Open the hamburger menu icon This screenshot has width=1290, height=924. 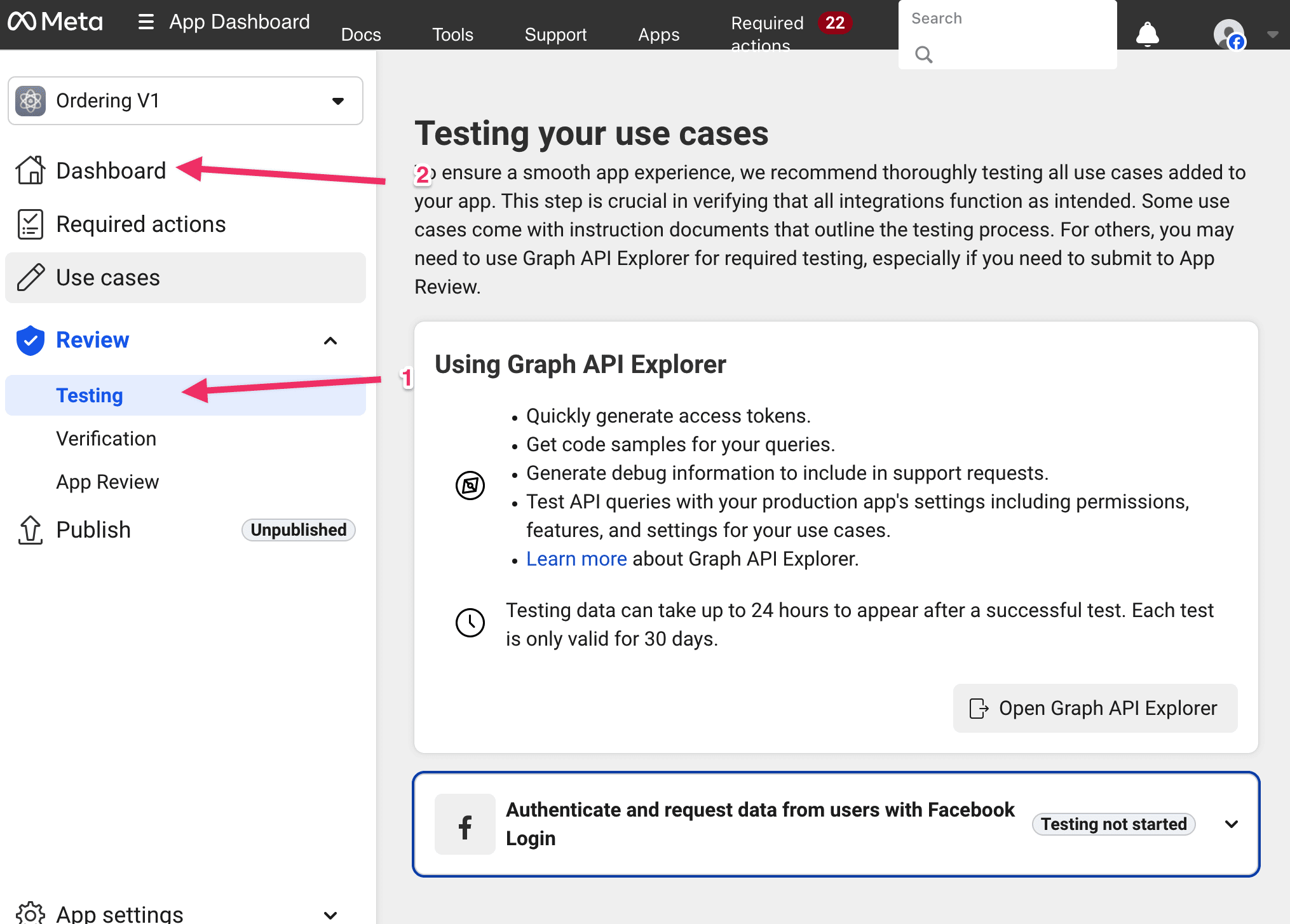[146, 22]
